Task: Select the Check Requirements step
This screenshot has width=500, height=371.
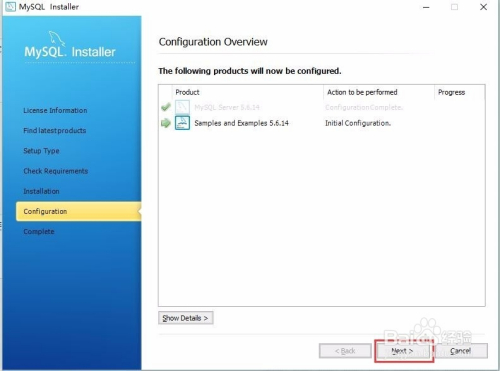Action: click(56, 171)
